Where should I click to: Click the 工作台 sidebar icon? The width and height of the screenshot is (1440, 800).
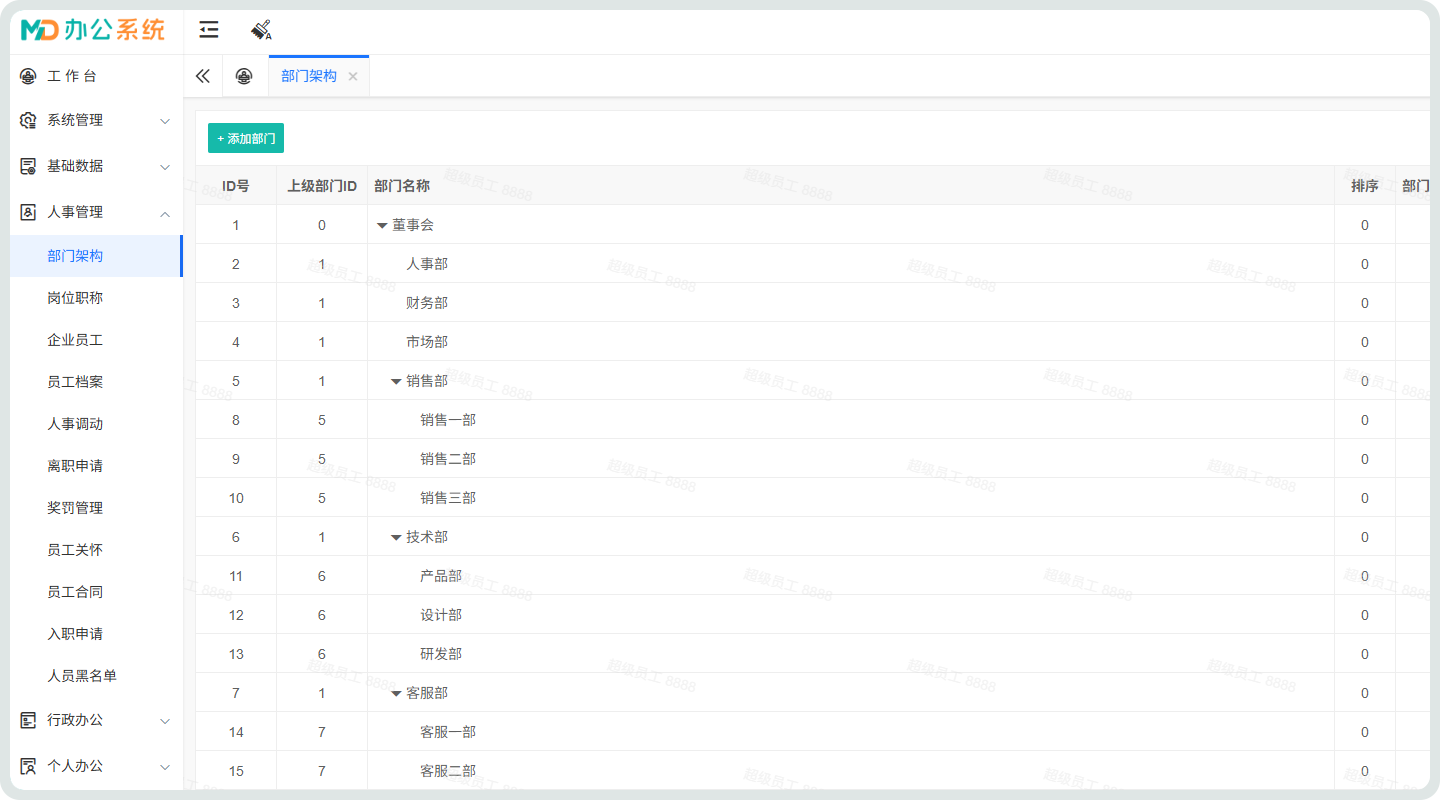(28, 76)
